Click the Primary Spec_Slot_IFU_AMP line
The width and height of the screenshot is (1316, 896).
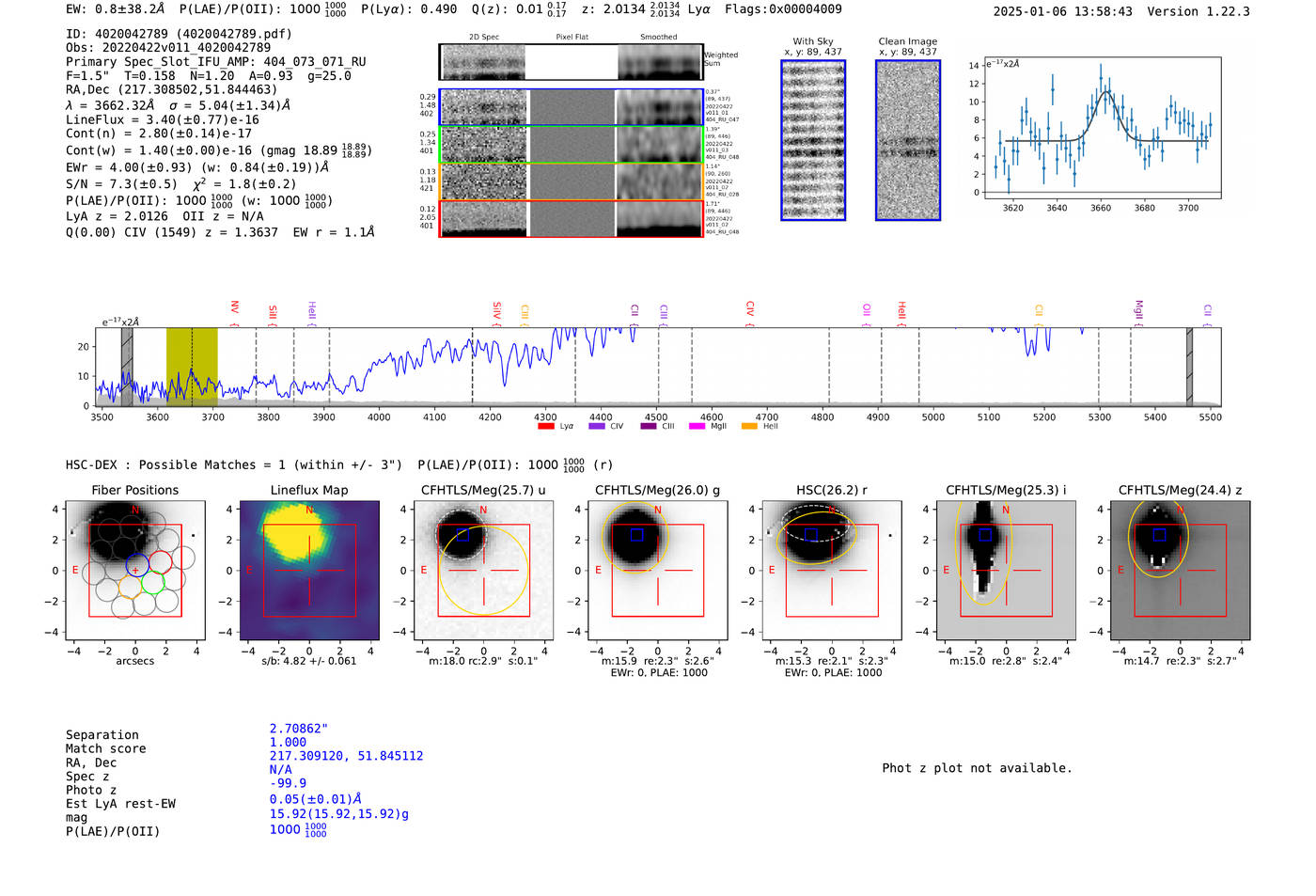coord(216,62)
